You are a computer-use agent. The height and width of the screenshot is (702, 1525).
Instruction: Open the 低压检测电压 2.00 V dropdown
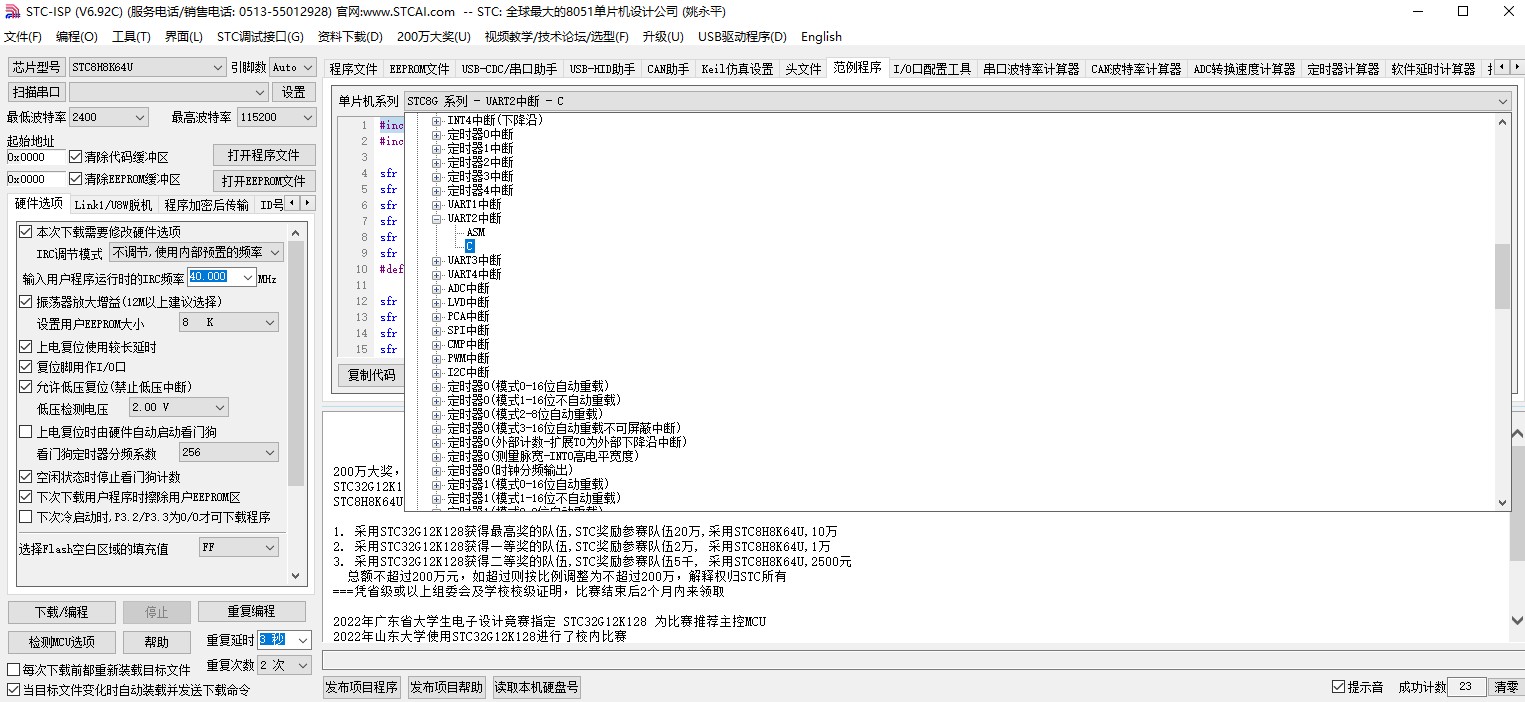tap(179, 408)
